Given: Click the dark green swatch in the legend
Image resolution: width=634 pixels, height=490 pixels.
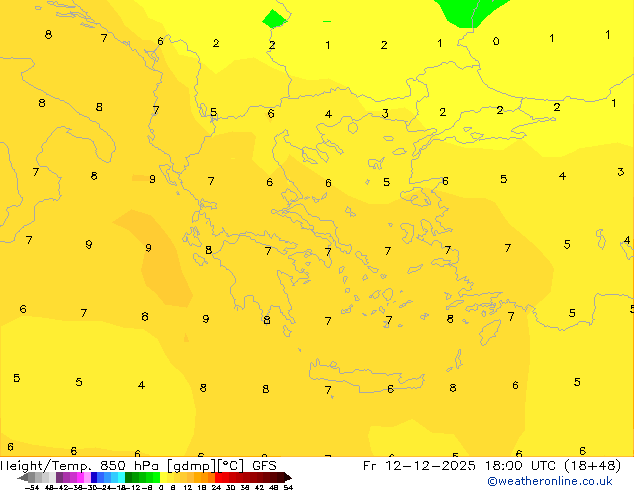Looking at the screenshot, I should (129, 477).
